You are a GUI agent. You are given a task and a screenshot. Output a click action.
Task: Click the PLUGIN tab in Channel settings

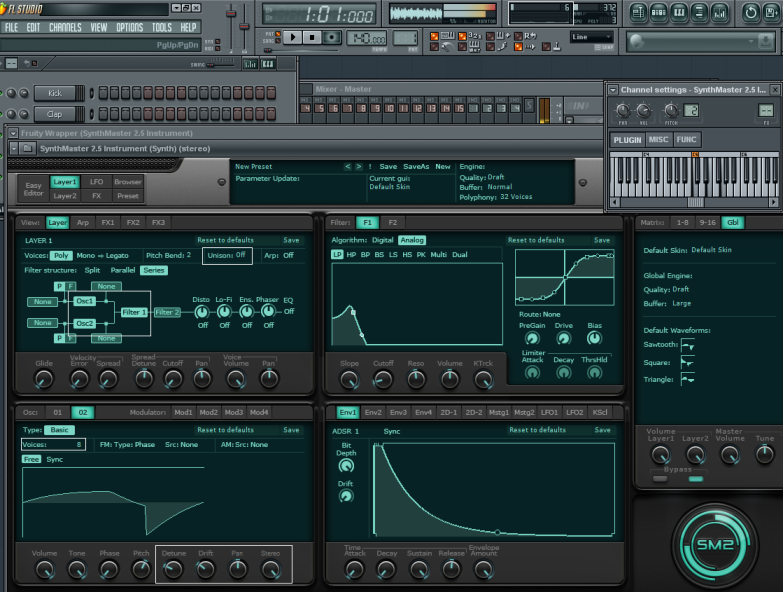pyautogui.click(x=627, y=140)
